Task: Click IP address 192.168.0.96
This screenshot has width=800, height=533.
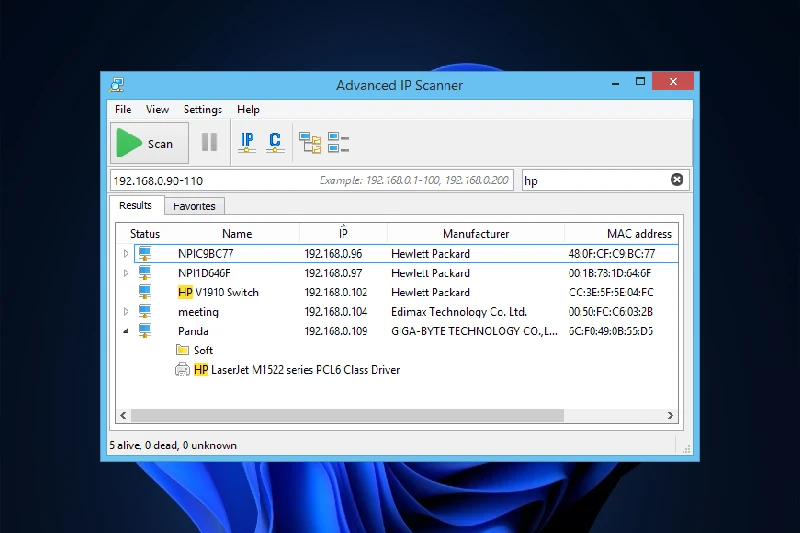Action: tap(334, 253)
